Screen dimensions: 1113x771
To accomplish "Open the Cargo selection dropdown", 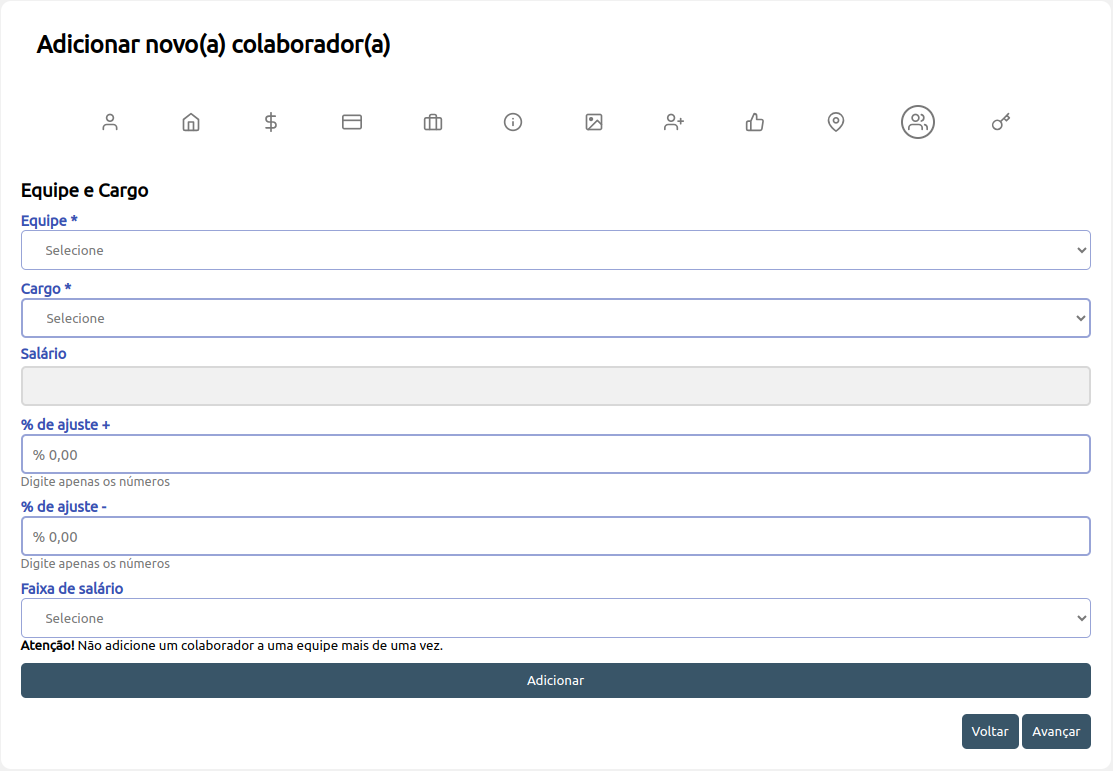I will pyautogui.click(x=555, y=318).
